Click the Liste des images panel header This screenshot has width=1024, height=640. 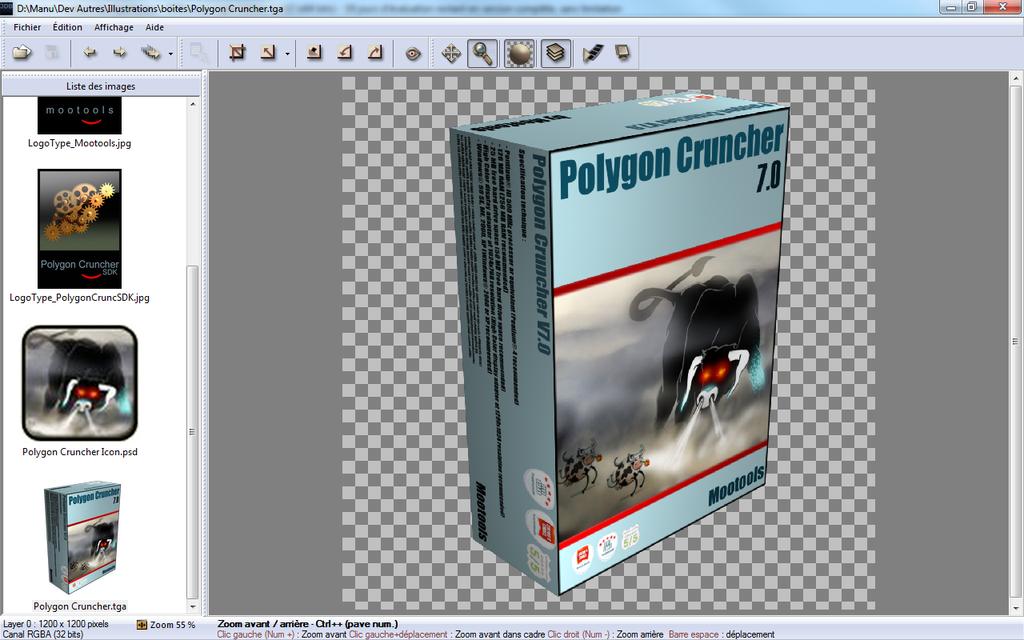coord(101,86)
